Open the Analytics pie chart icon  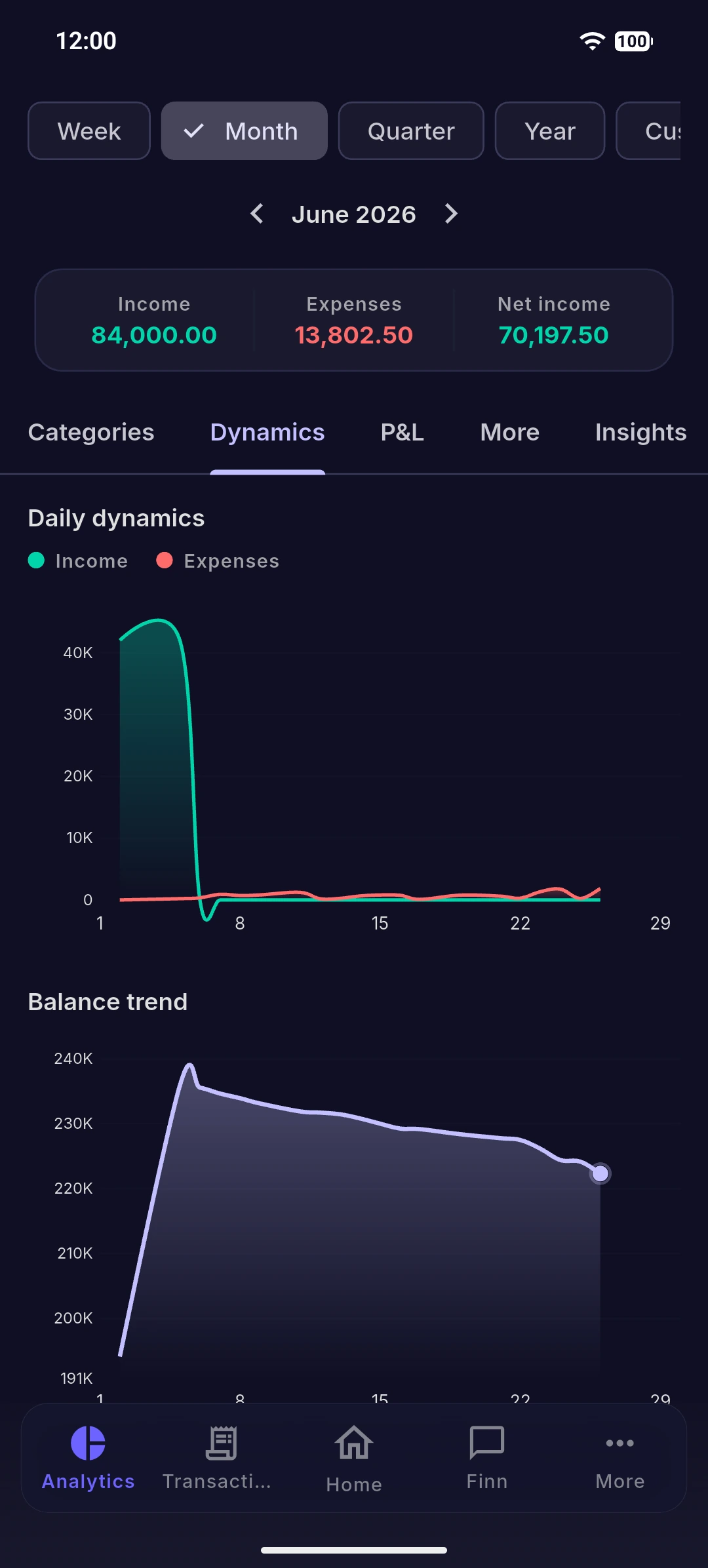(88, 1443)
